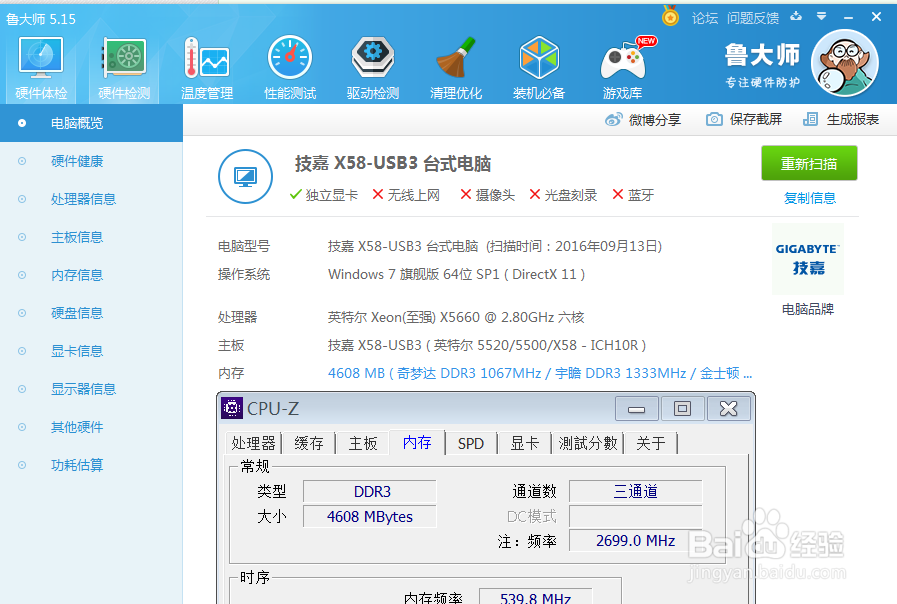
Task: Open 论坛 forum link
Action: point(705,18)
